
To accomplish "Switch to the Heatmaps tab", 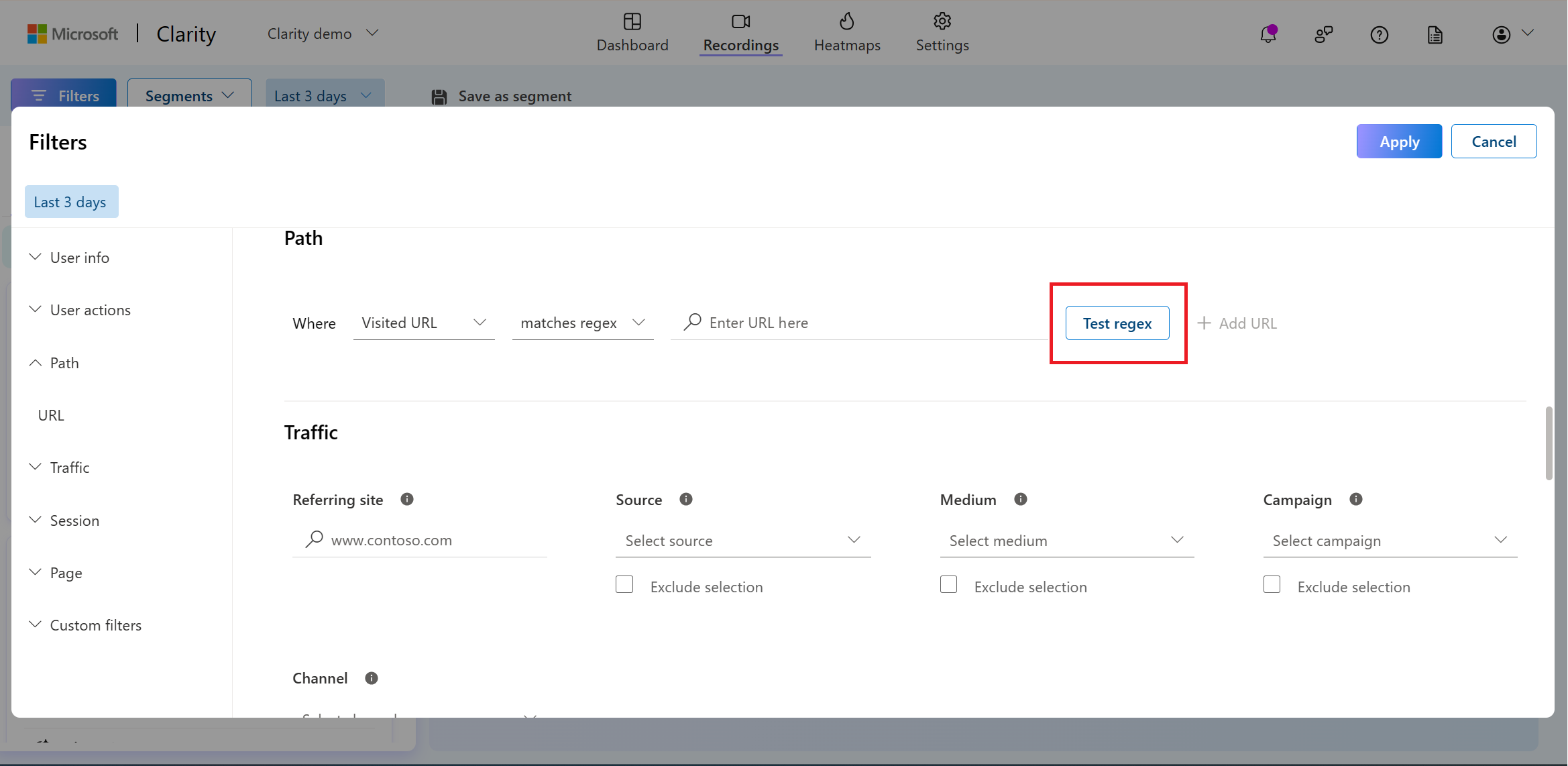I will point(847,33).
